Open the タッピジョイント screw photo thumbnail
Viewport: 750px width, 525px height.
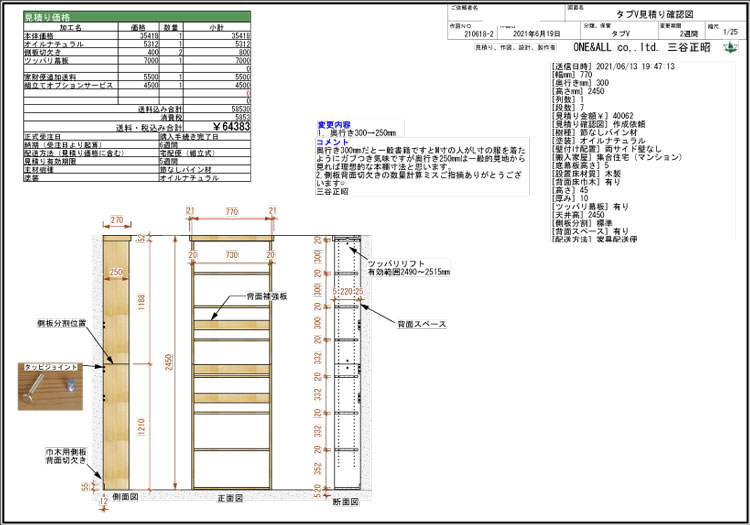coord(50,386)
